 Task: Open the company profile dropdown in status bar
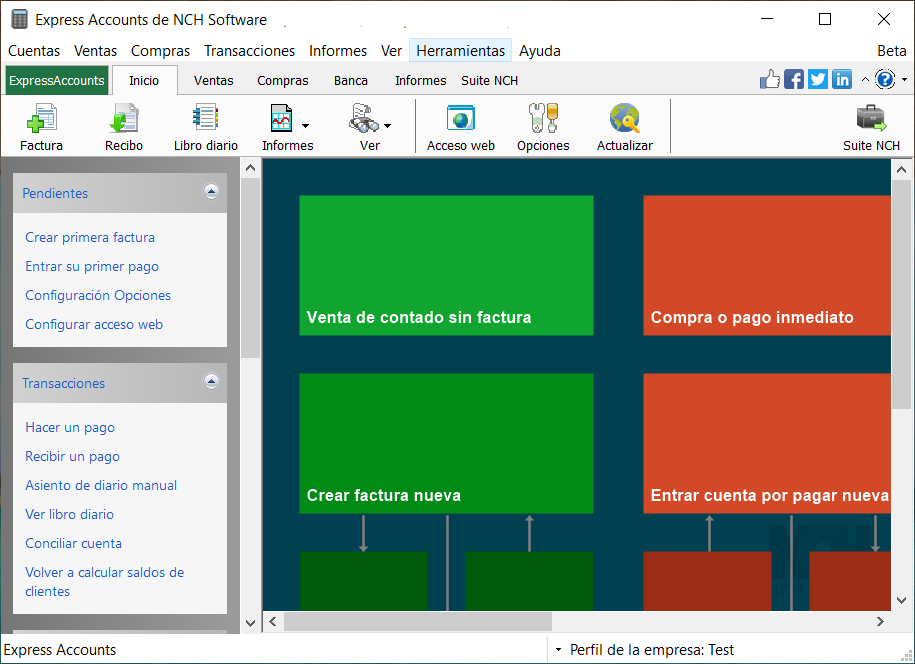tap(558, 649)
